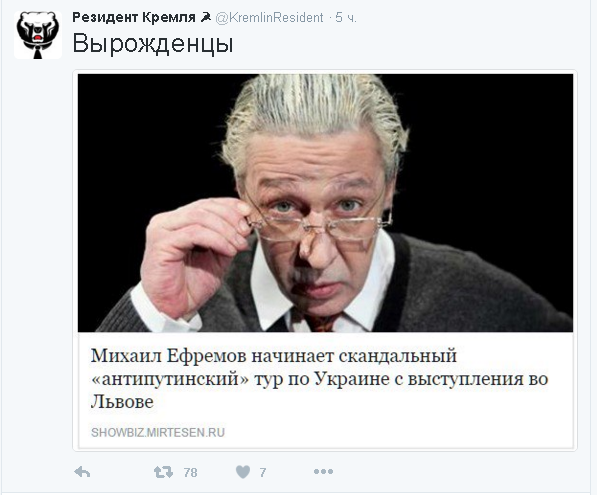The width and height of the screenshot is (597, 495).
Task: Visit the SHOWBIZ.MIRTESEN.RU source link
Action: point(158,433)
